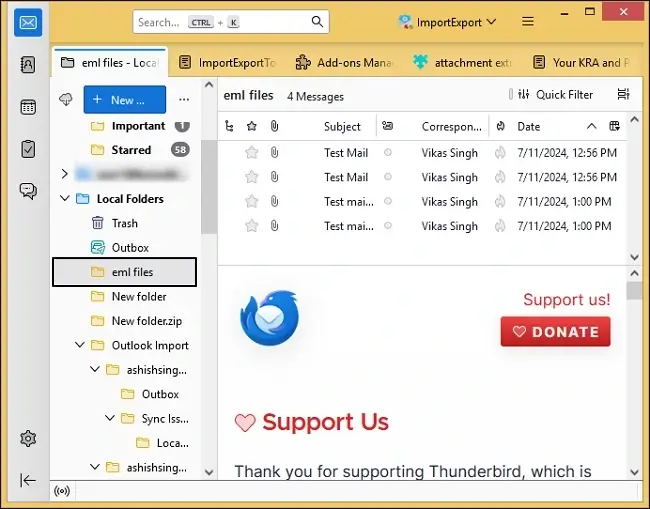Image resolution: width=650 pixels, height=509 pixels.
Task: Toggle read status of second Test Mail
Action: (x=388, y=177)
